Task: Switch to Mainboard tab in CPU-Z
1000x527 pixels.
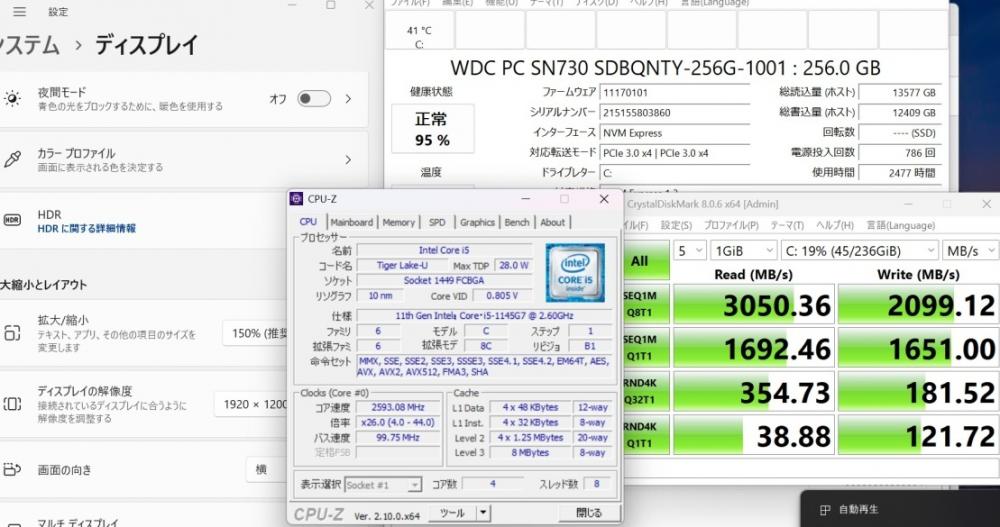Action: (351, 222)
